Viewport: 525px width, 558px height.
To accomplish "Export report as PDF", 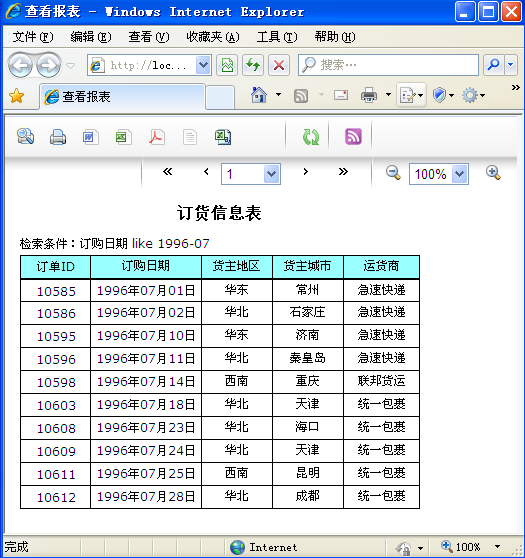I will (157, 137).
